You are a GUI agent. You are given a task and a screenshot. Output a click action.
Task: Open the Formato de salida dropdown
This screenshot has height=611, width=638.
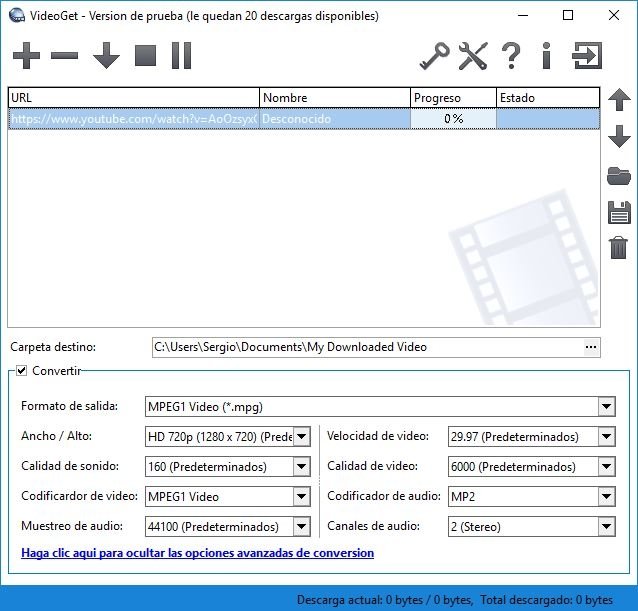(606, 406)
